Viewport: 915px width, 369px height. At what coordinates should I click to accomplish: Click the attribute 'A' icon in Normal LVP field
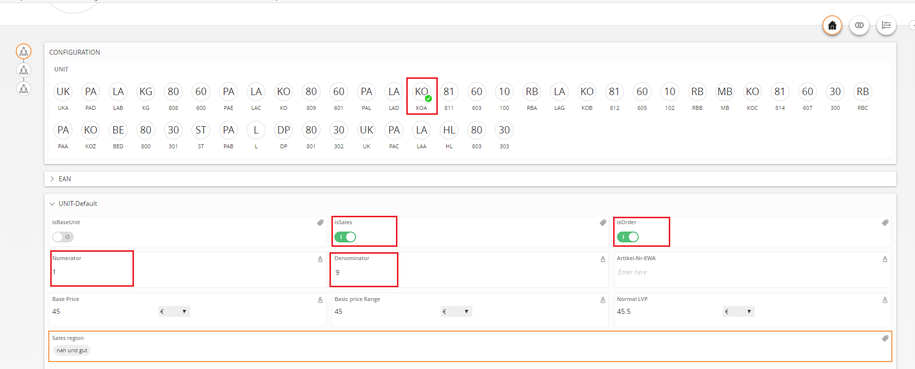885,300
